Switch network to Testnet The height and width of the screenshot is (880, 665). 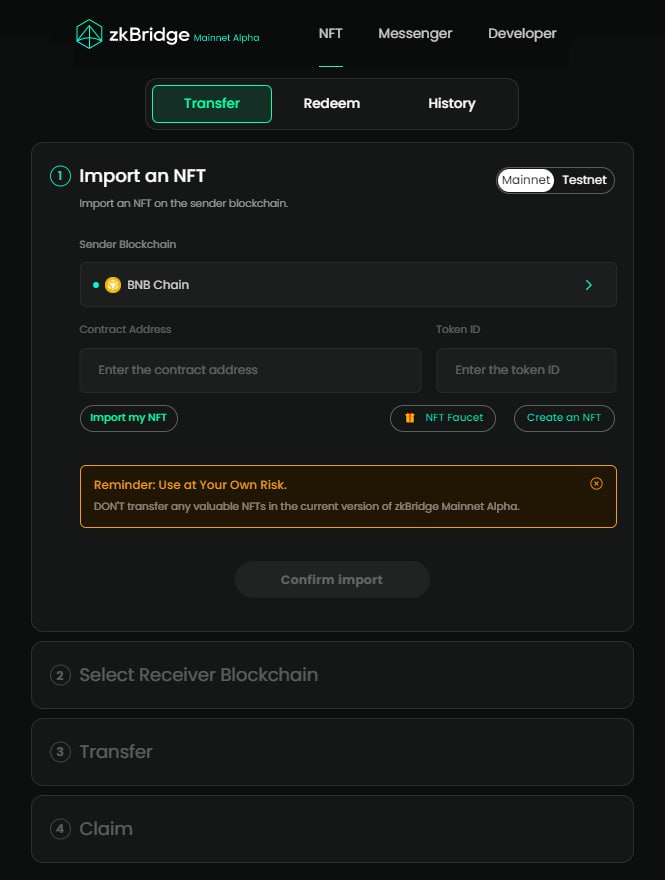pos(584,180)
